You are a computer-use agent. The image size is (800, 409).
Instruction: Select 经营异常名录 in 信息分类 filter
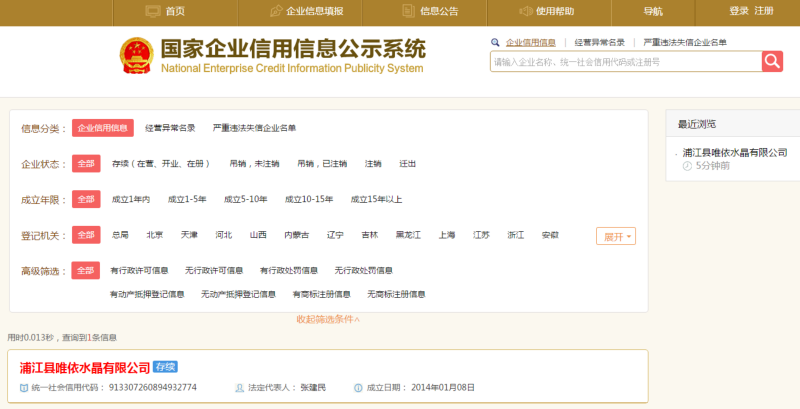click(170, 128)
